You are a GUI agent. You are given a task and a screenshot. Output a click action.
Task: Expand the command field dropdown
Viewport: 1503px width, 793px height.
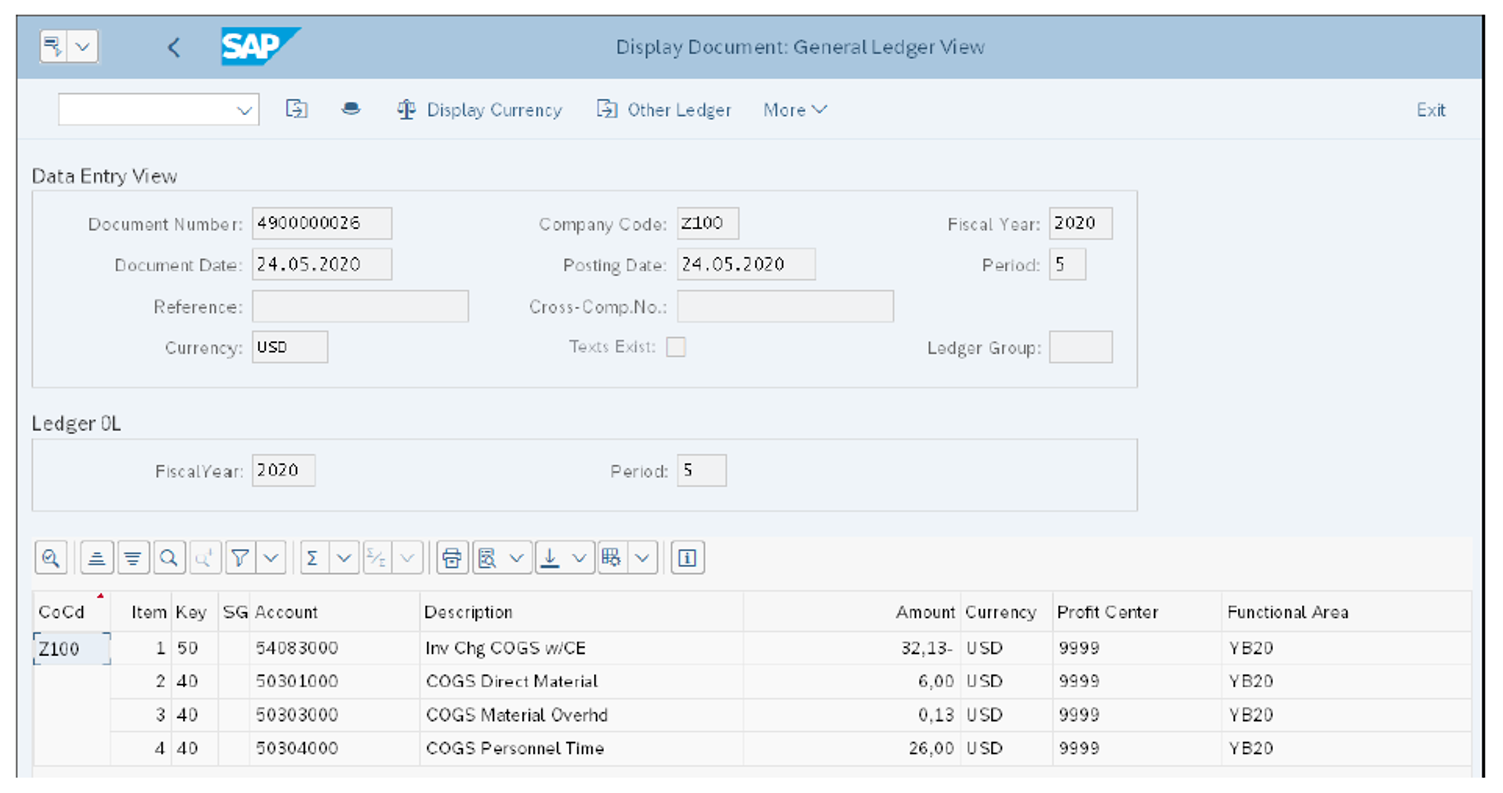coord(243,110)
